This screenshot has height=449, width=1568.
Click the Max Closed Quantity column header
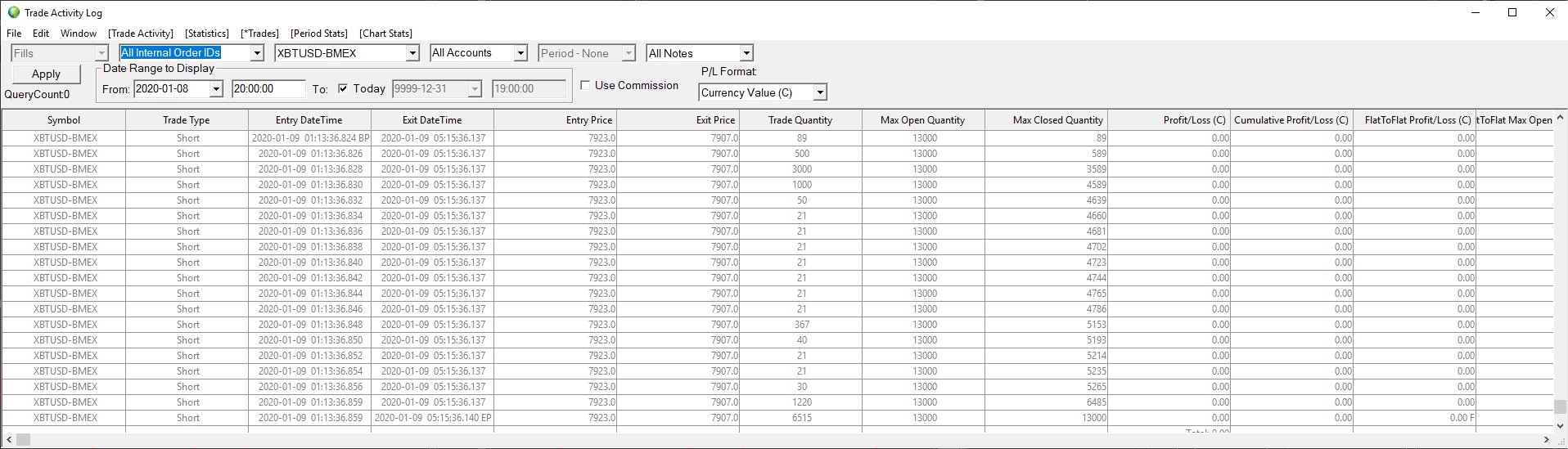coord(1046,120)
